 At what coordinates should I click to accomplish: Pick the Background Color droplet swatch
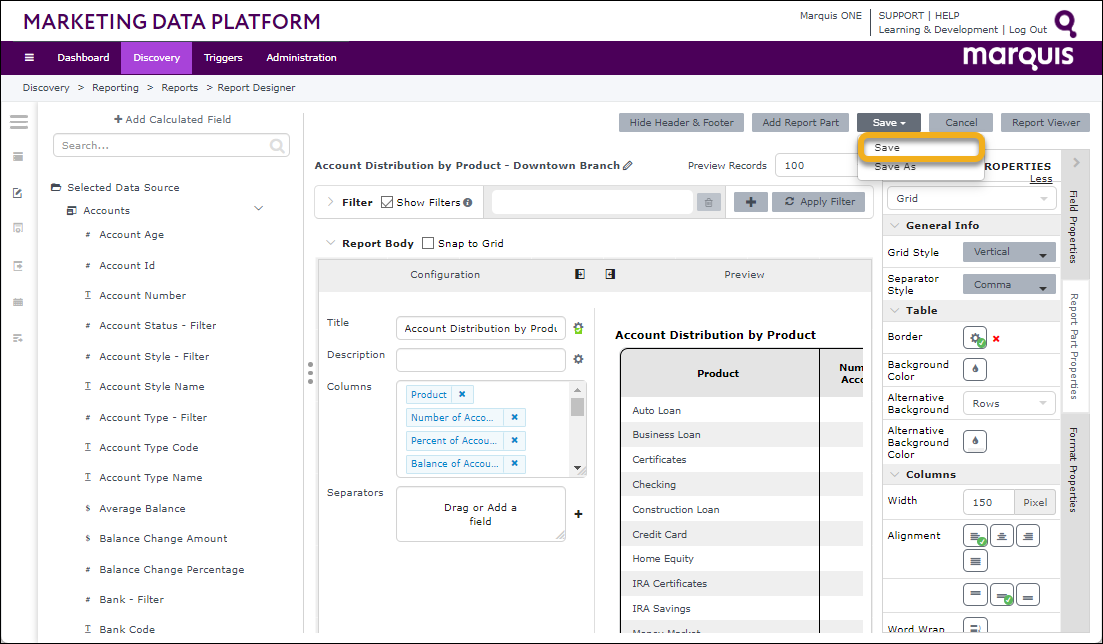pyautogui.click(x=975, y=370)
